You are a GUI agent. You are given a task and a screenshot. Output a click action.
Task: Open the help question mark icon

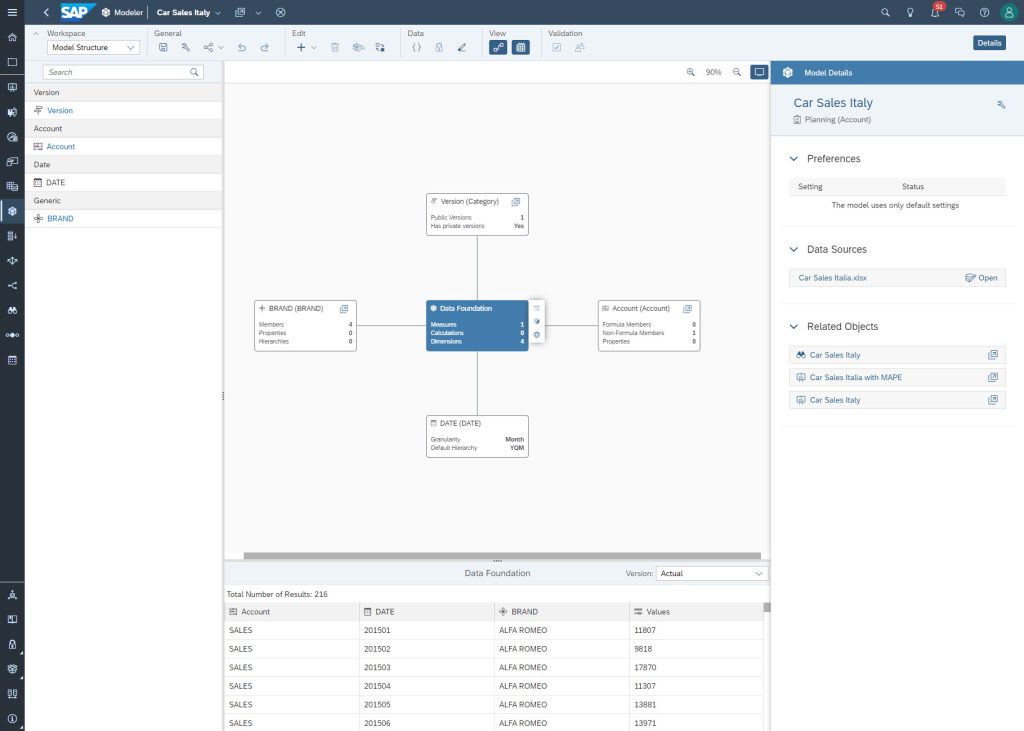pyautogui.click(x=984, y=12)
